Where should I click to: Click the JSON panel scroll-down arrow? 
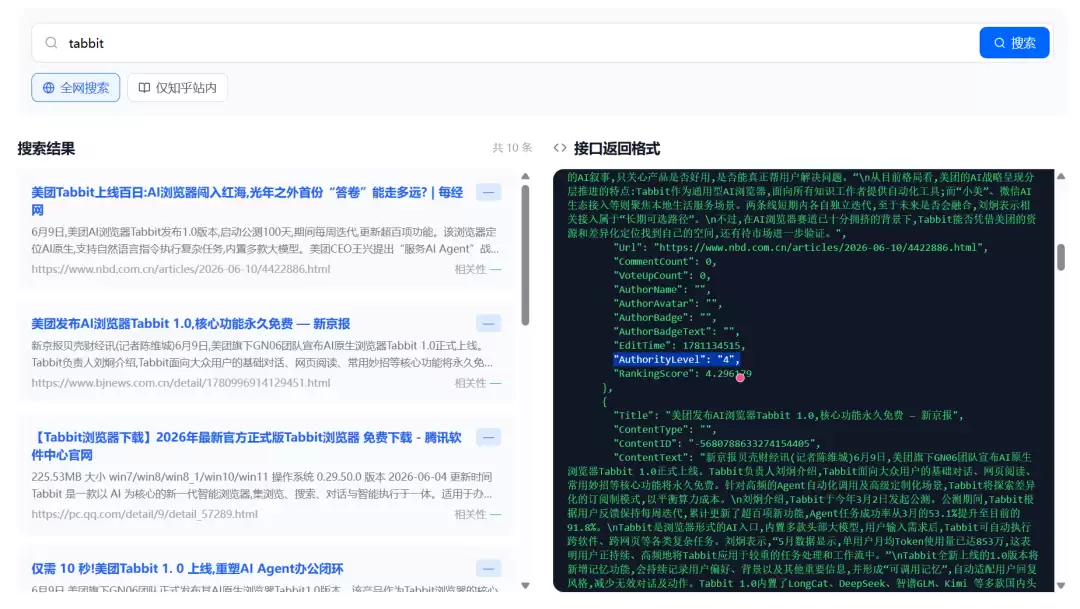[x=1061, y=586]
